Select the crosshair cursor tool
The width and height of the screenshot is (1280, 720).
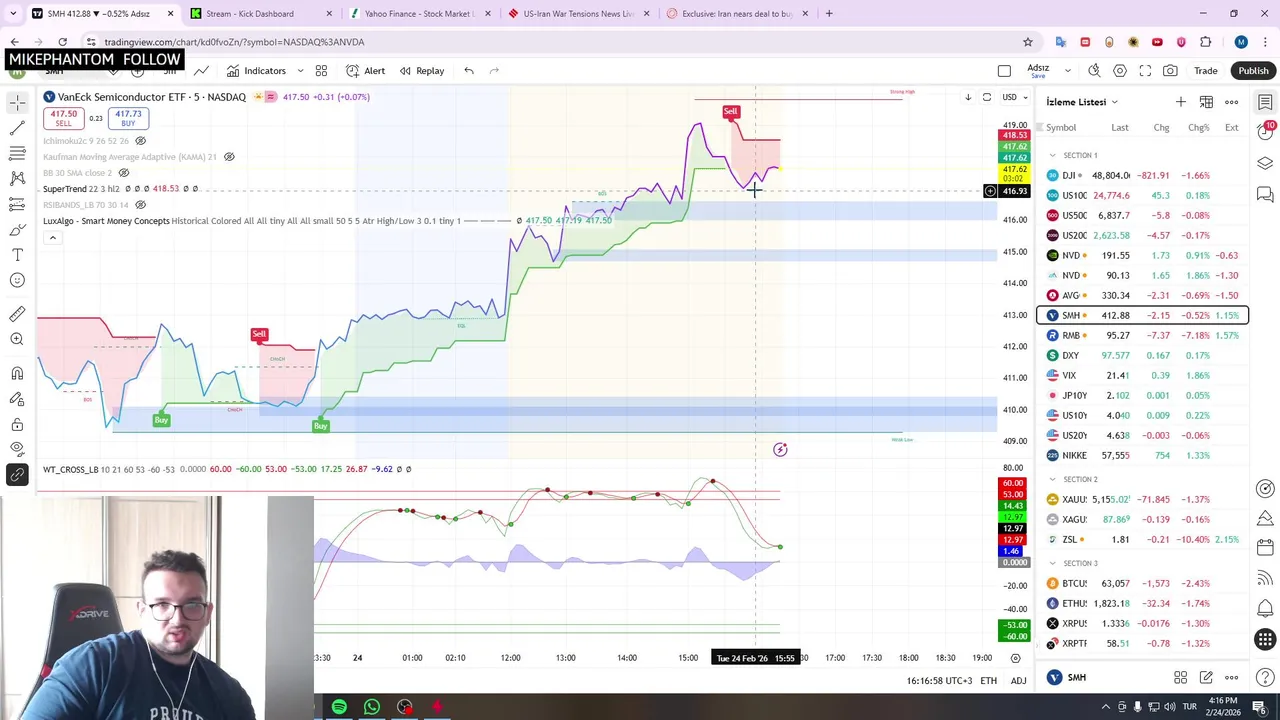coord(17,103)
